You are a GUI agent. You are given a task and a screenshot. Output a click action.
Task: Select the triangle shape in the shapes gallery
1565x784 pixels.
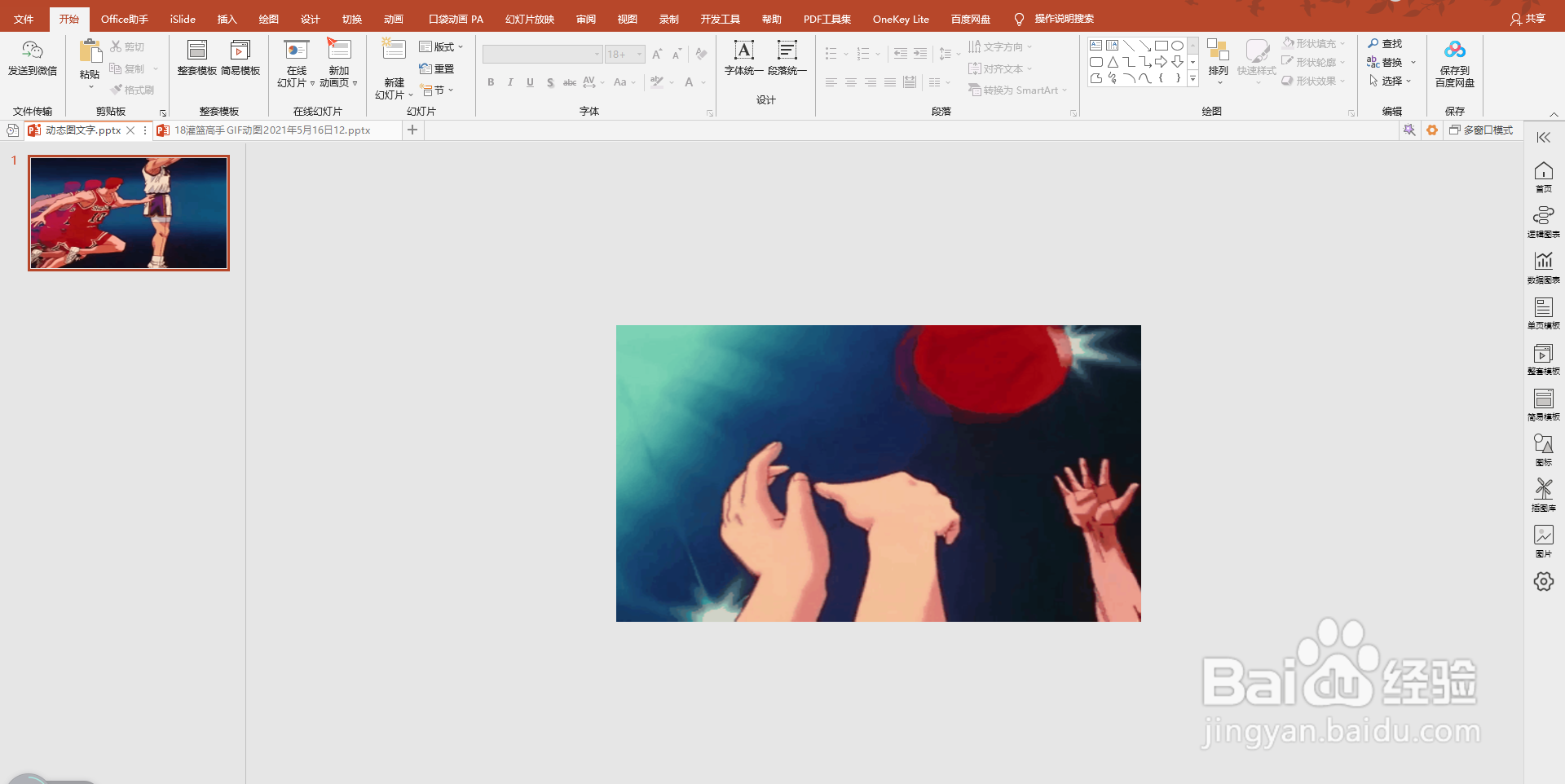click(x=1113, y=62)
